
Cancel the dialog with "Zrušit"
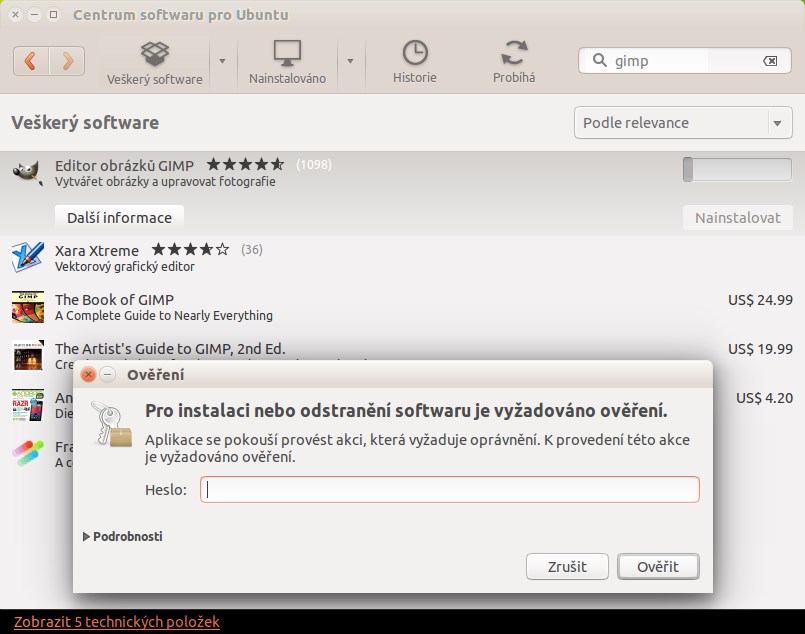tap(567, 566)
